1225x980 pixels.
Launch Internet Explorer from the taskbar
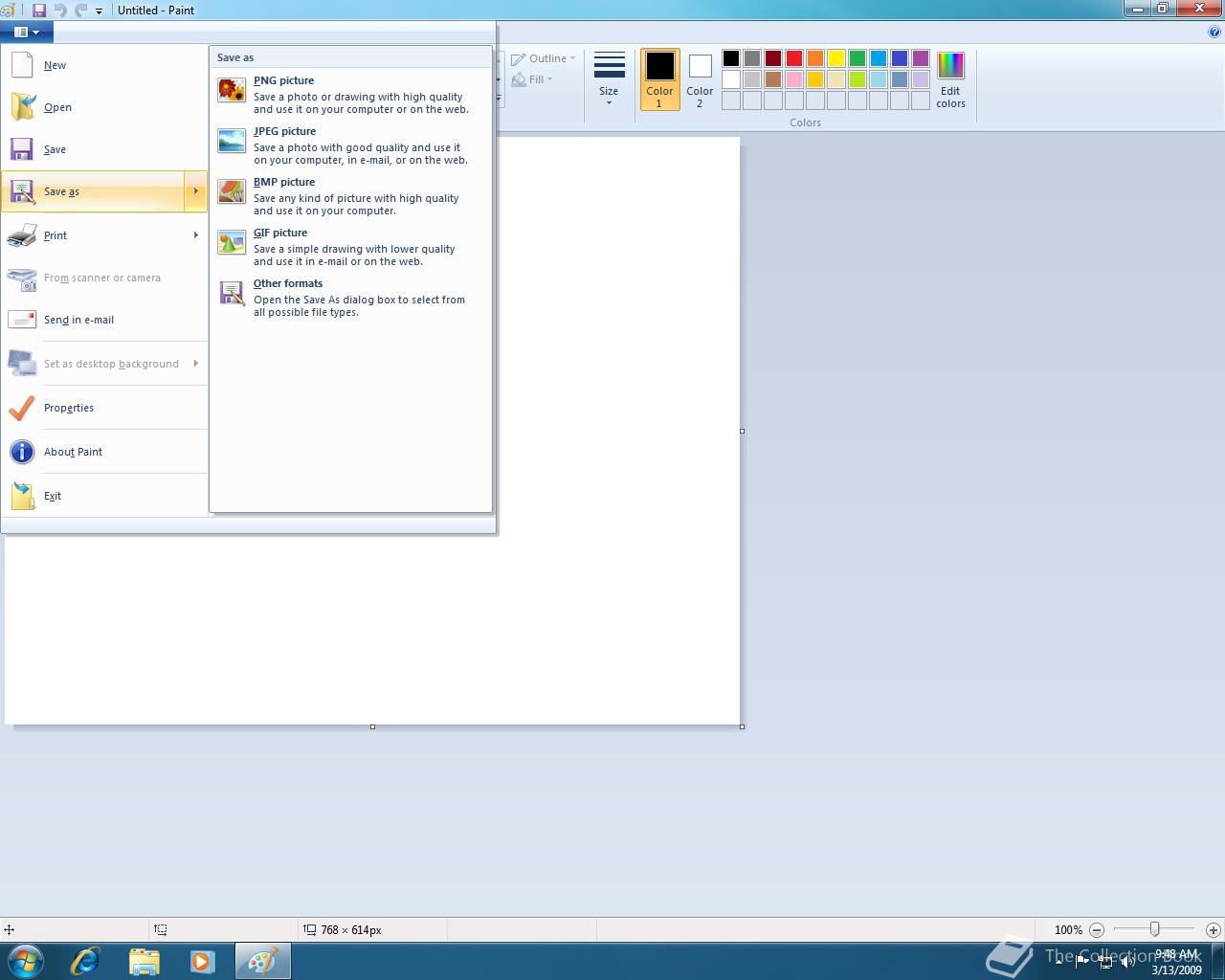click(85, 961)
